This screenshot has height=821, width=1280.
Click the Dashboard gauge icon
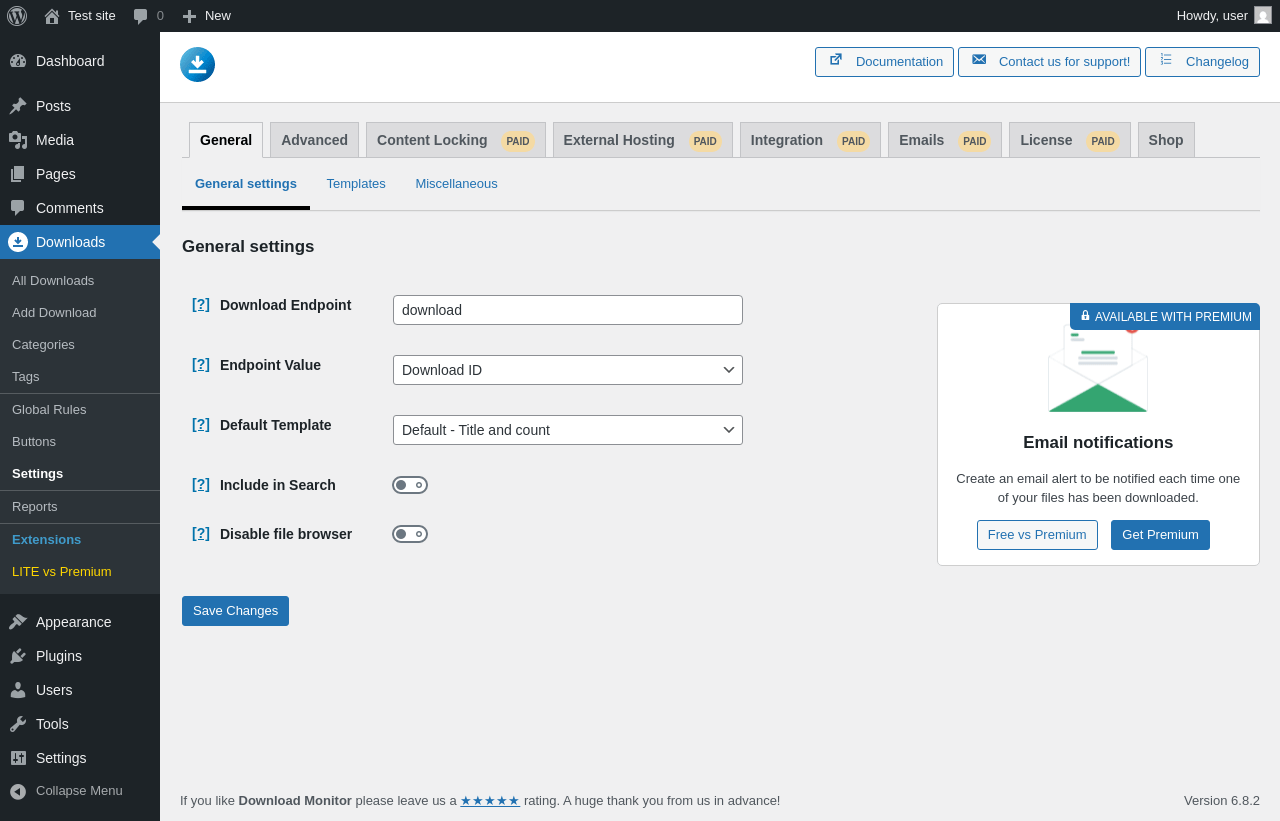(18, 61)
